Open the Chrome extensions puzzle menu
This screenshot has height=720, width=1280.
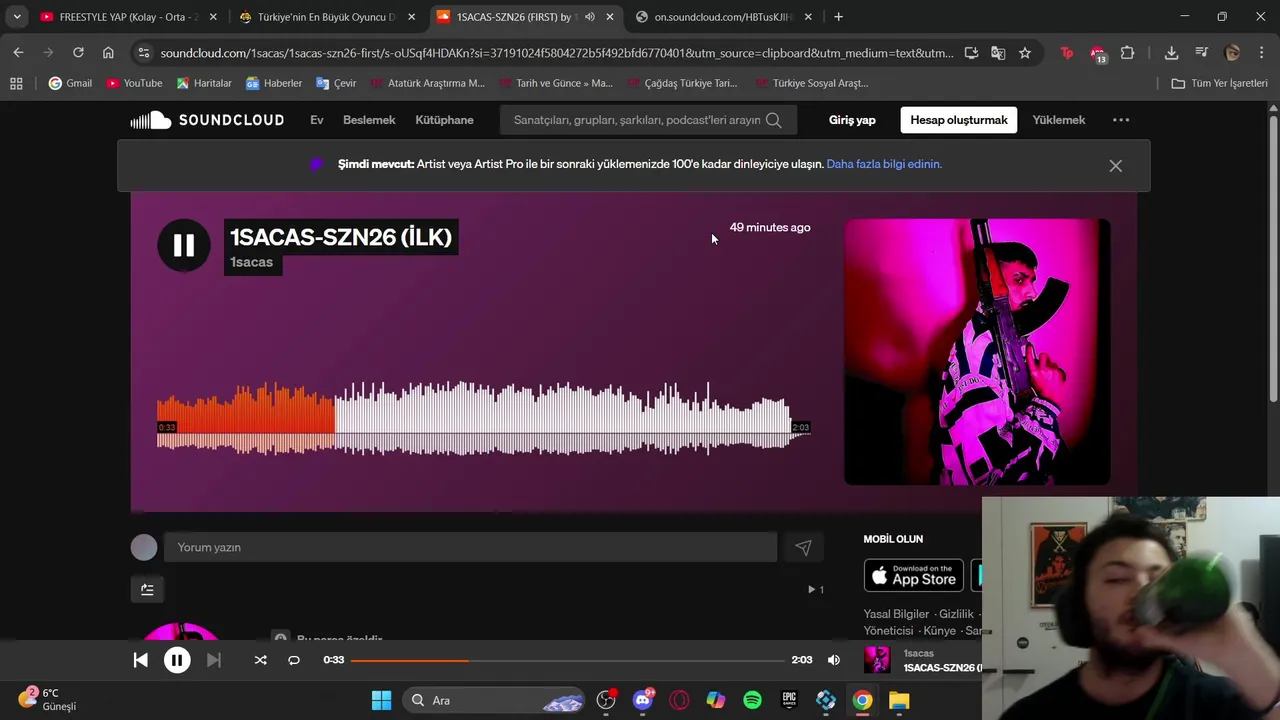click(1128, 53)
